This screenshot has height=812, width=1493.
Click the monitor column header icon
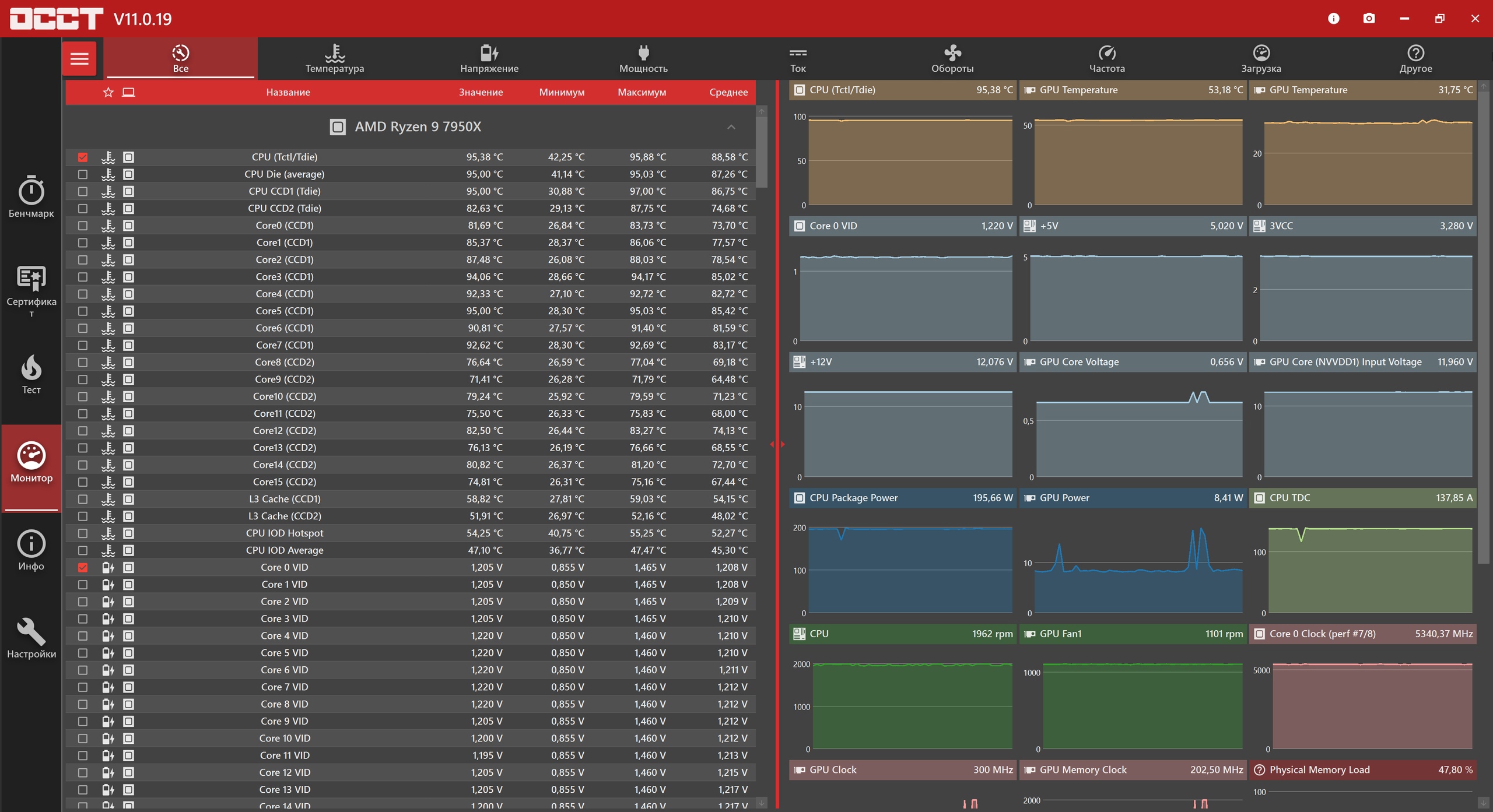[x=128, y=92]
